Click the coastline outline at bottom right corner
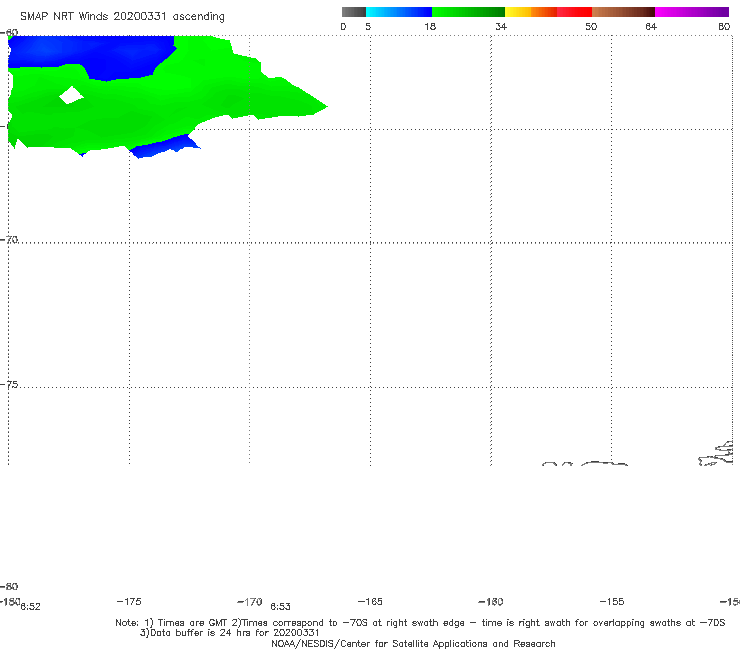 [x=716, y=454]
